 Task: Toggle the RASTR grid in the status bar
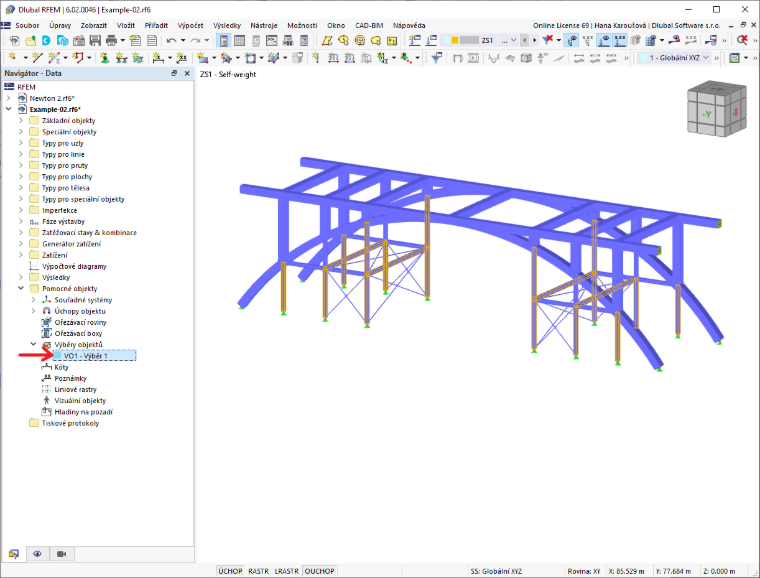[258, 571]
